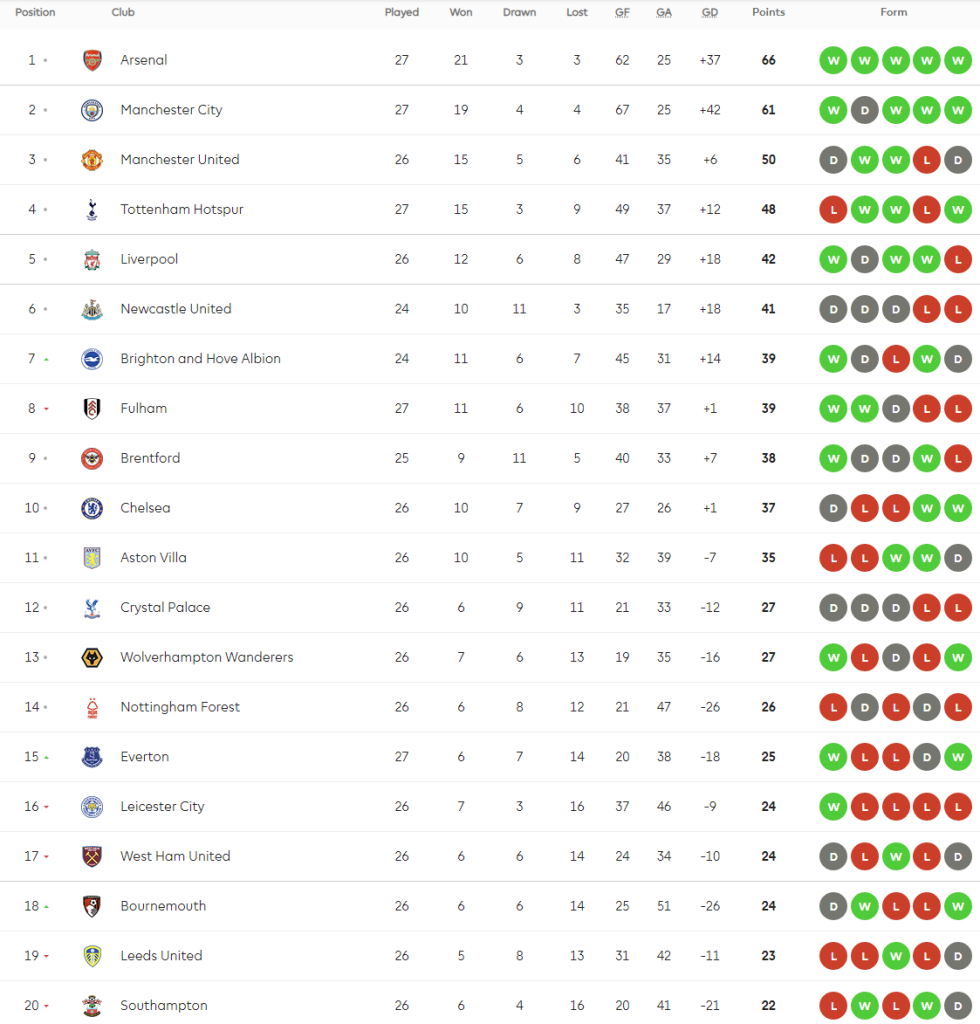The height and width of the screenshot is (1024, 980).
Task: Click the Chelsea club crest
Action: (x=92, y=508)
